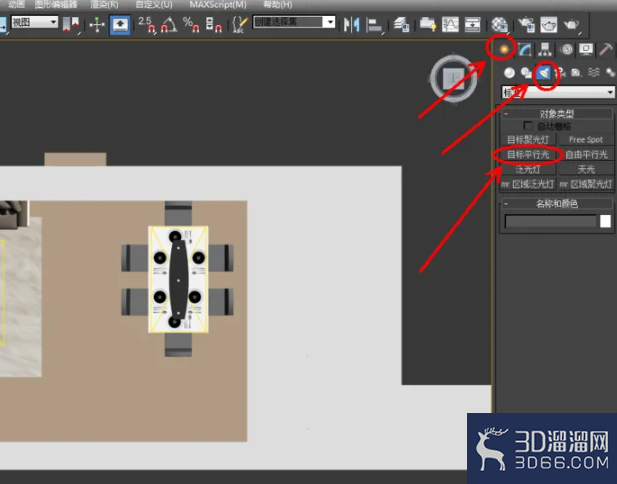Collapse the 对象类型 rollout
Viewport: 617px width, 484px height.
557,114
